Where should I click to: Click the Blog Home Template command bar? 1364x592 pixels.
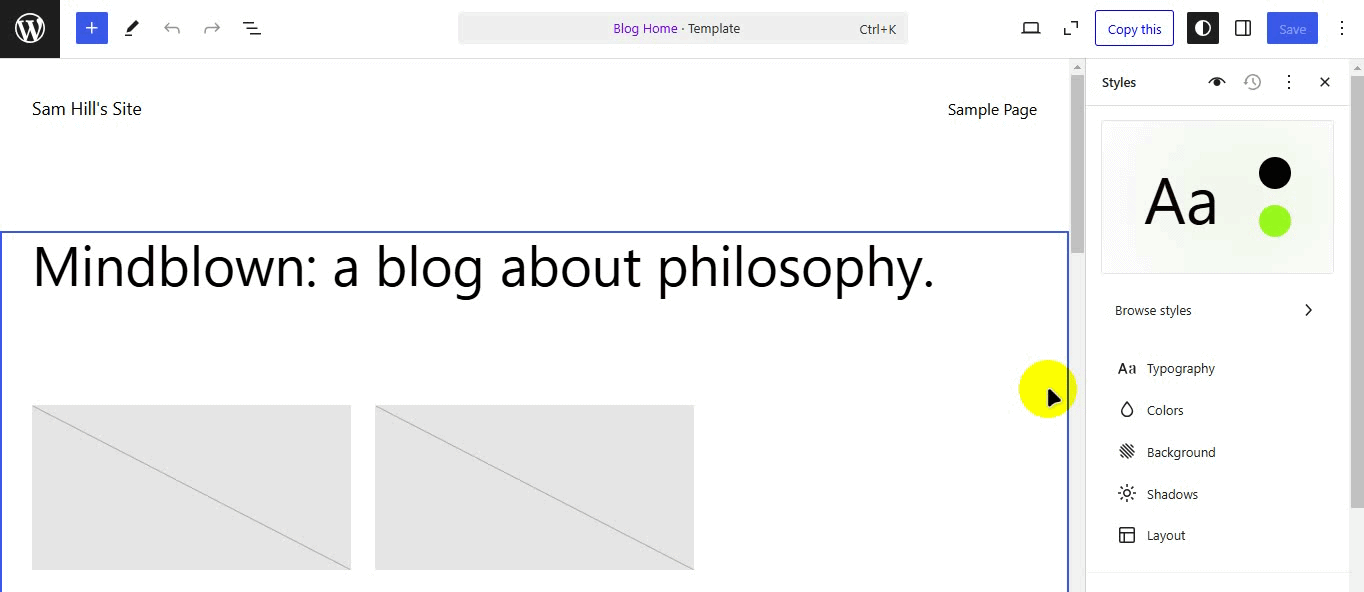(683, 29)
